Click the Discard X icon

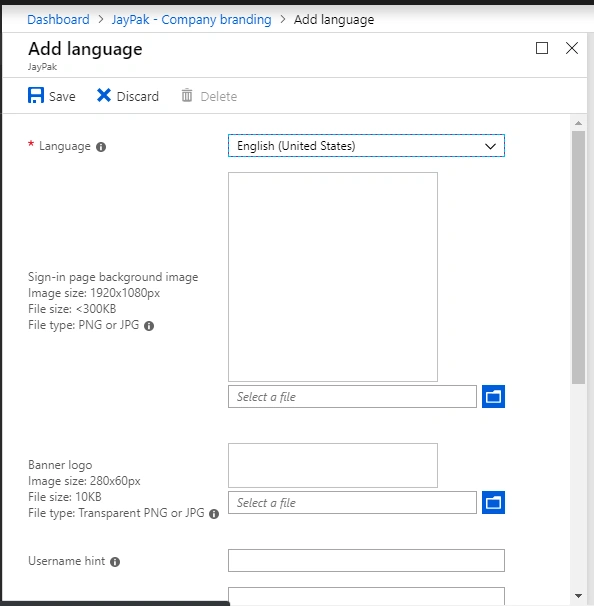(104, 95)
